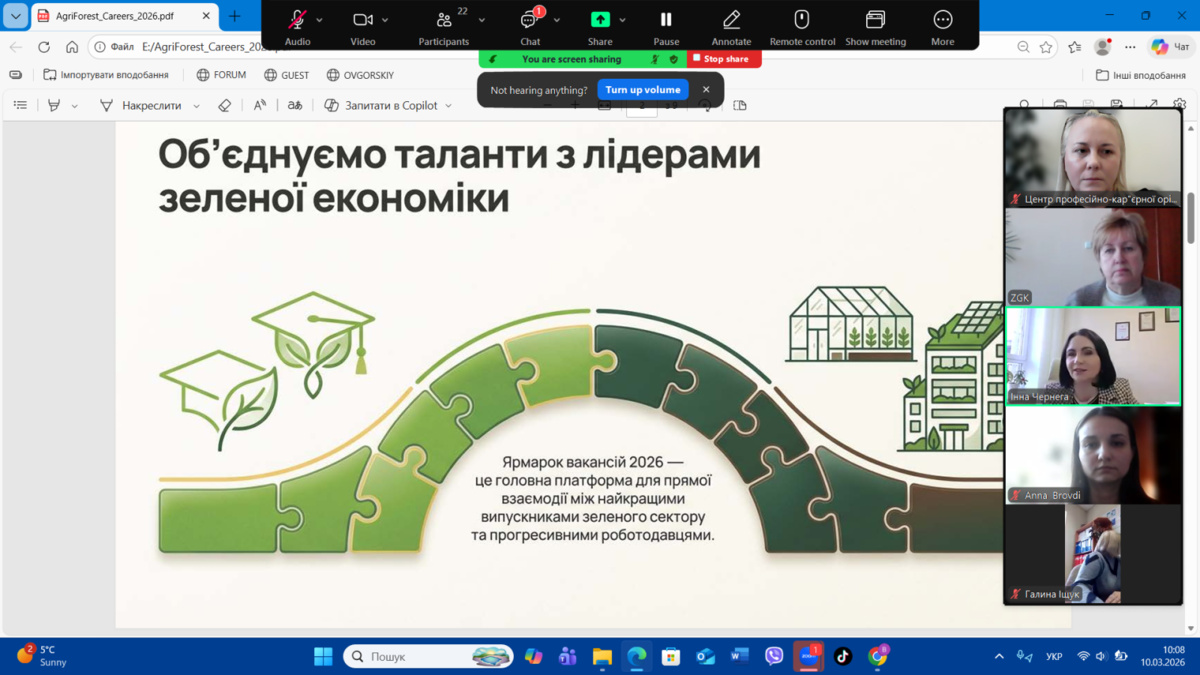Expand the Накреслити draw dropdown
This screenshot has height=675, width=1200.
[x=196, y=106]
